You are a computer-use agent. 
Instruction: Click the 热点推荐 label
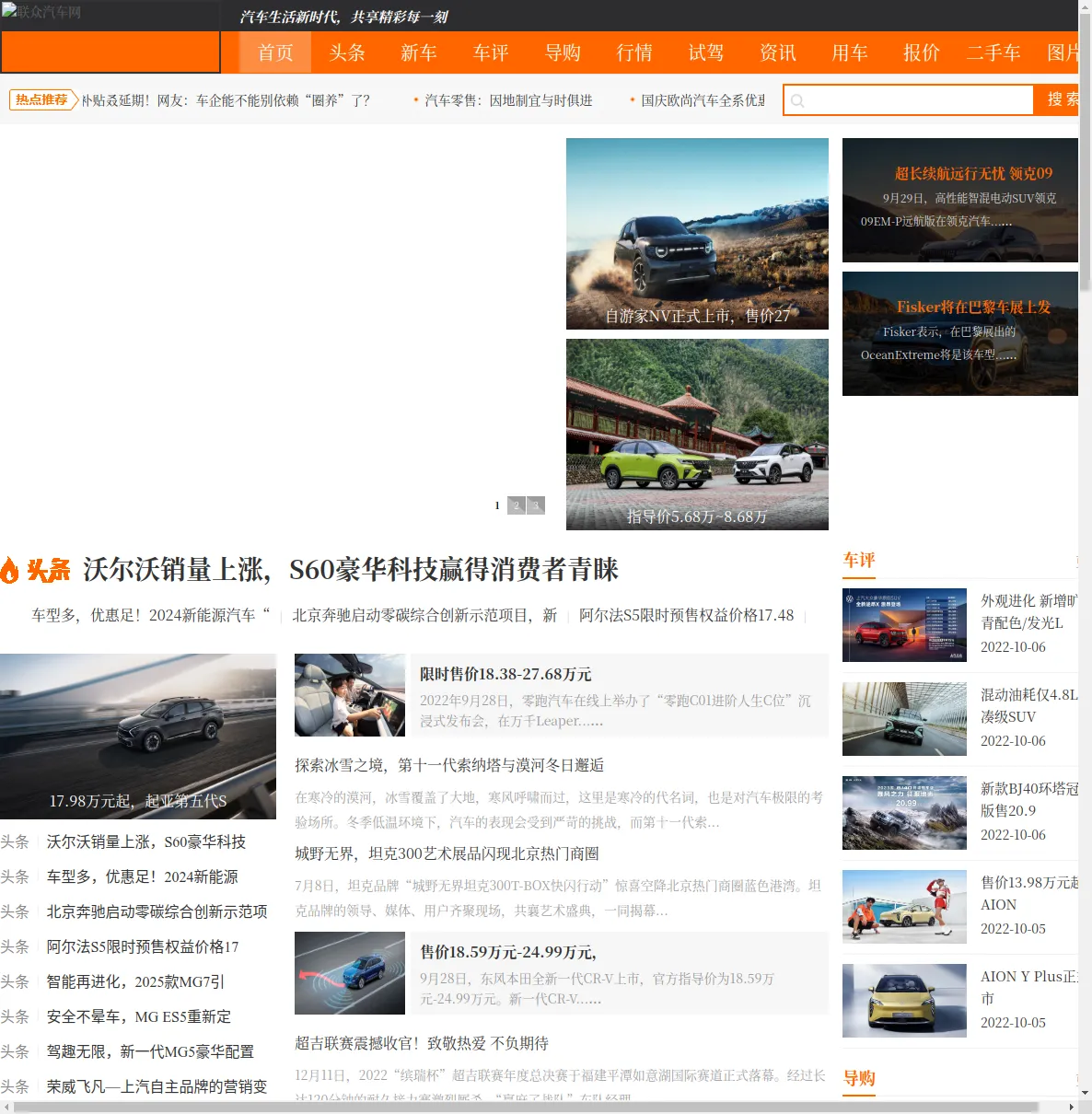pyautogui.click(x=43, y=99)
